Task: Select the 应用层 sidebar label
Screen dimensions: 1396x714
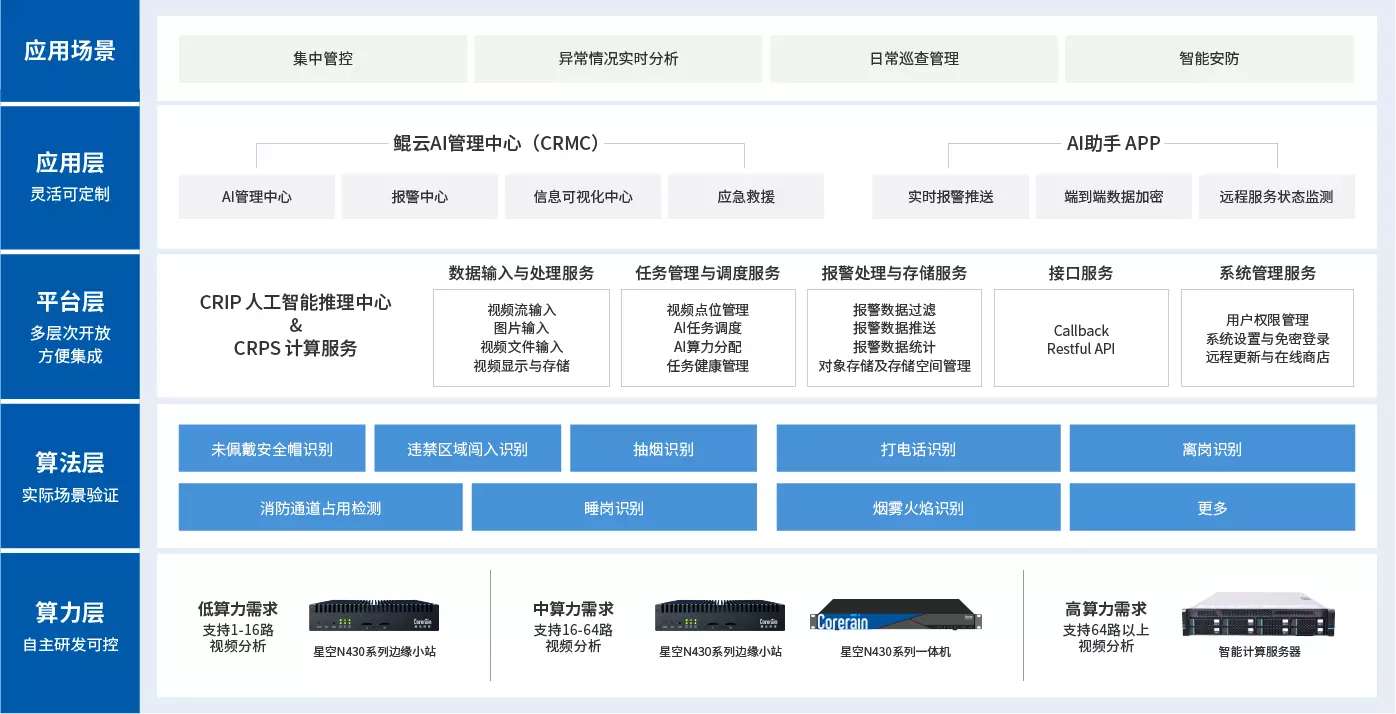Action: pos(70,163)
